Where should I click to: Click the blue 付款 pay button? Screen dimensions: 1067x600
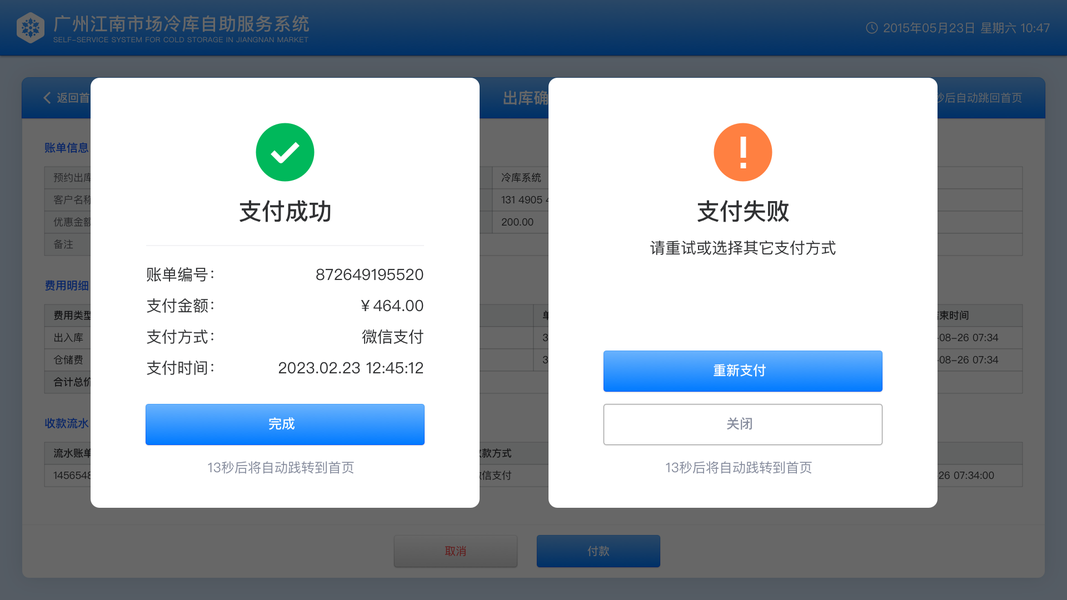coord(598,551)
